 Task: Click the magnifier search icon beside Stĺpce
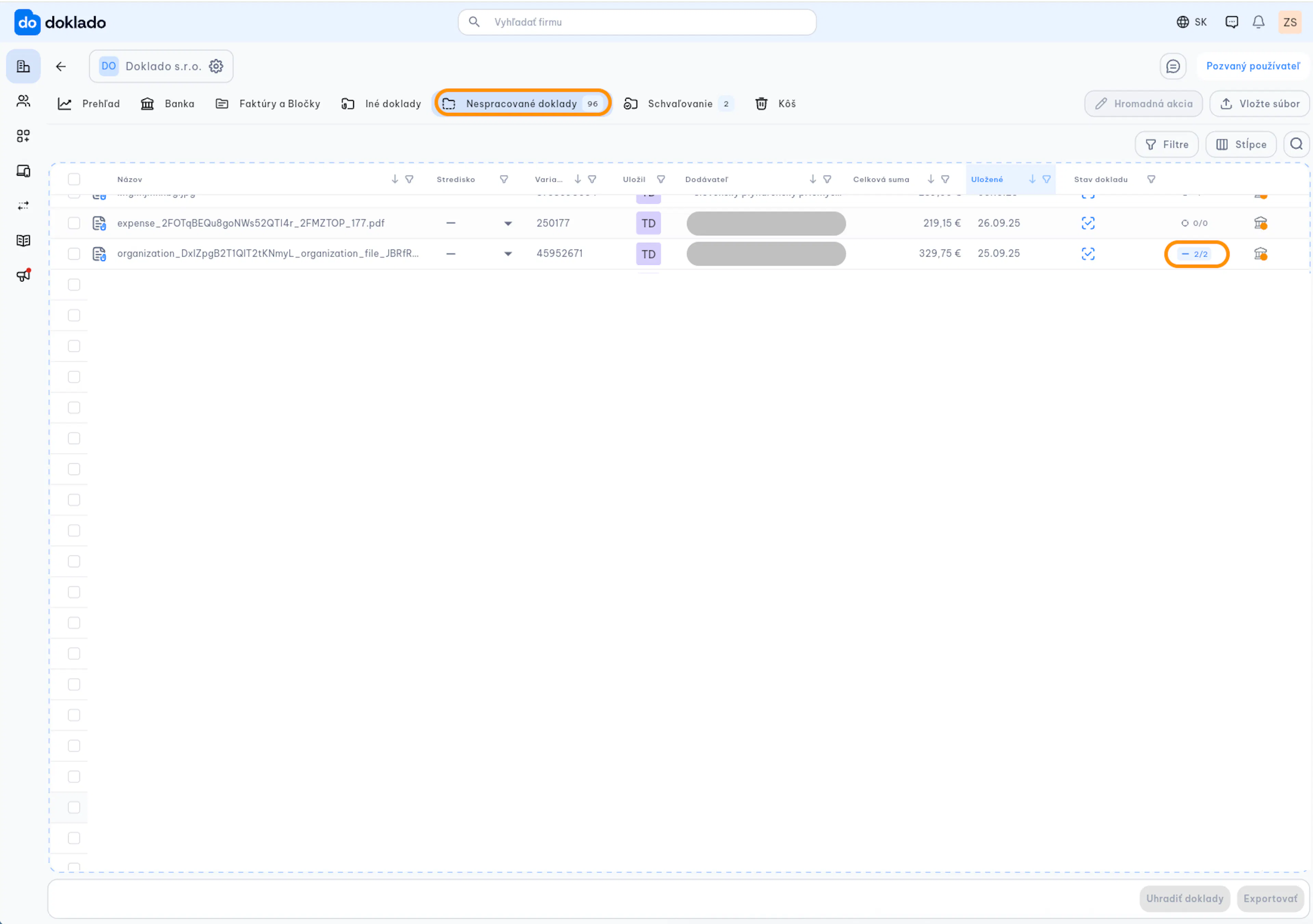pos(1296,144)
